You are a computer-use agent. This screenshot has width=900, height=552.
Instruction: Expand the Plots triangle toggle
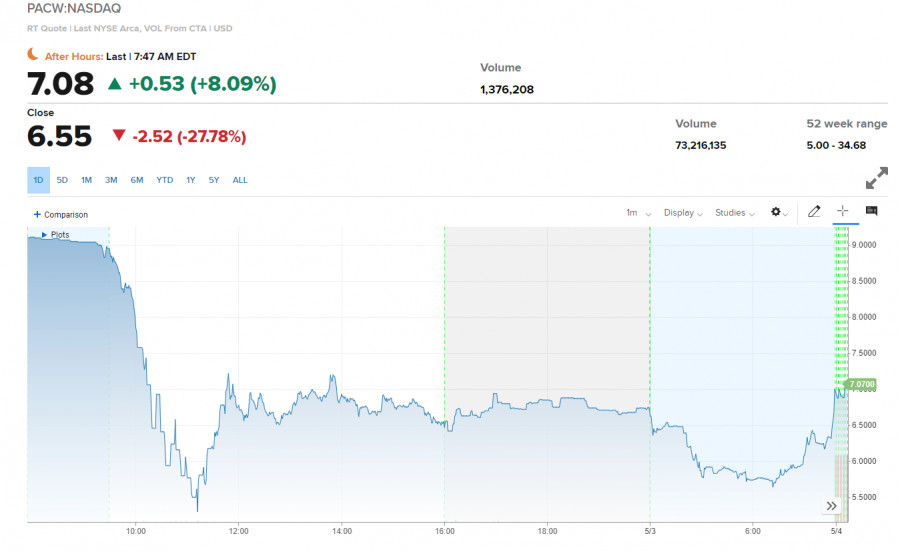coord(44,234)
